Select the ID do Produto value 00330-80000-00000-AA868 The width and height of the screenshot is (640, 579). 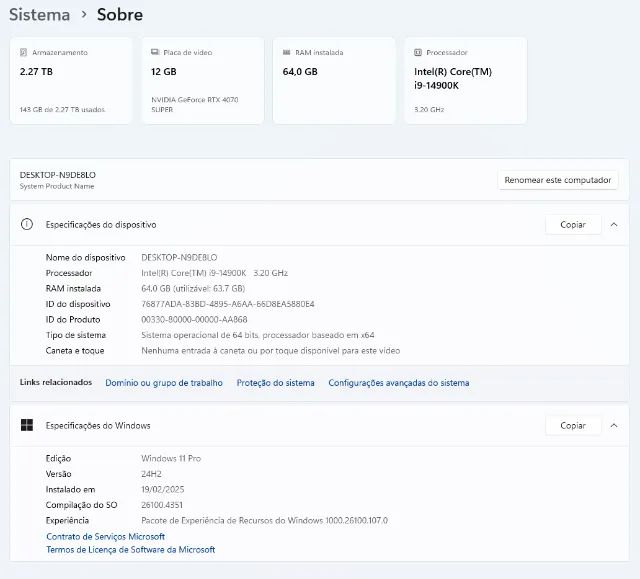pos(194,319)
